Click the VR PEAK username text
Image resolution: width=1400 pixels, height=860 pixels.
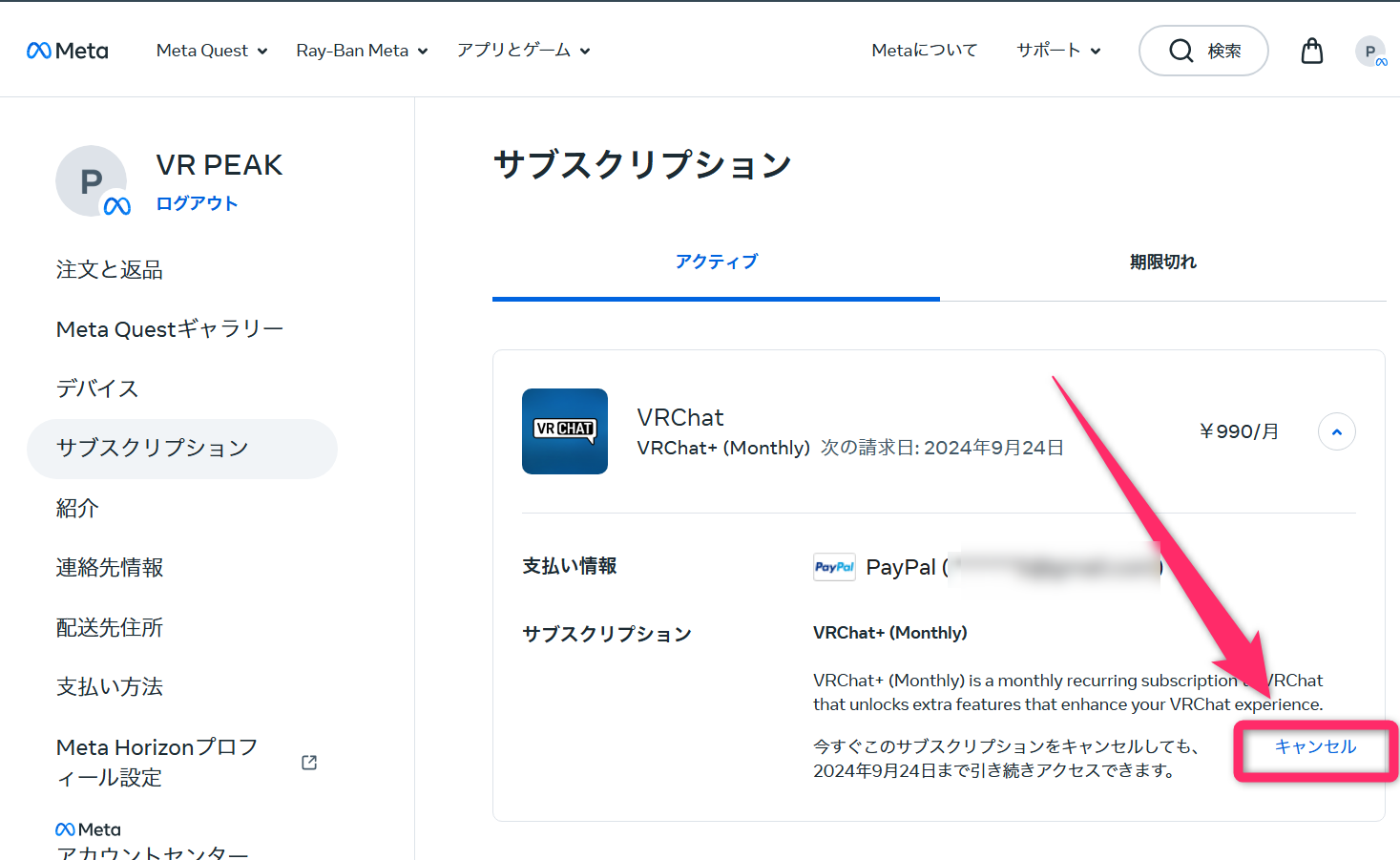coord(219,165)
